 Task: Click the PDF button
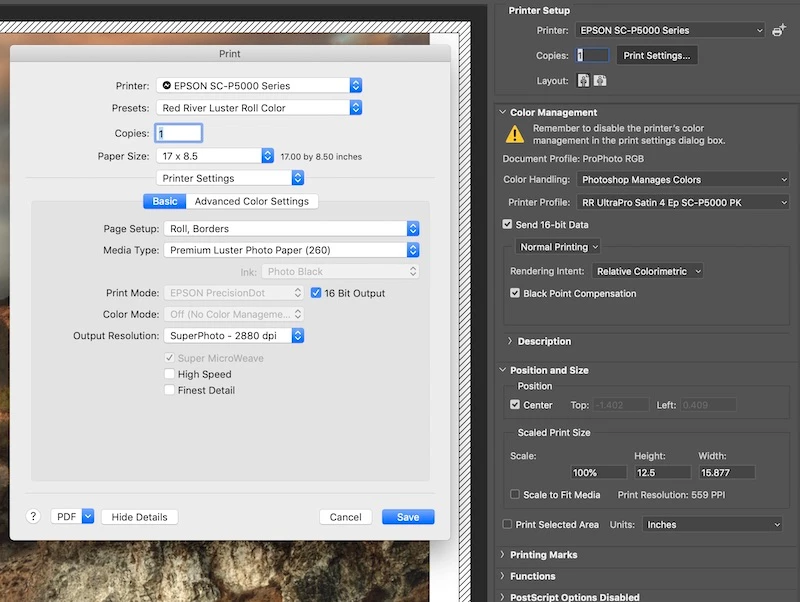[66, 516]
